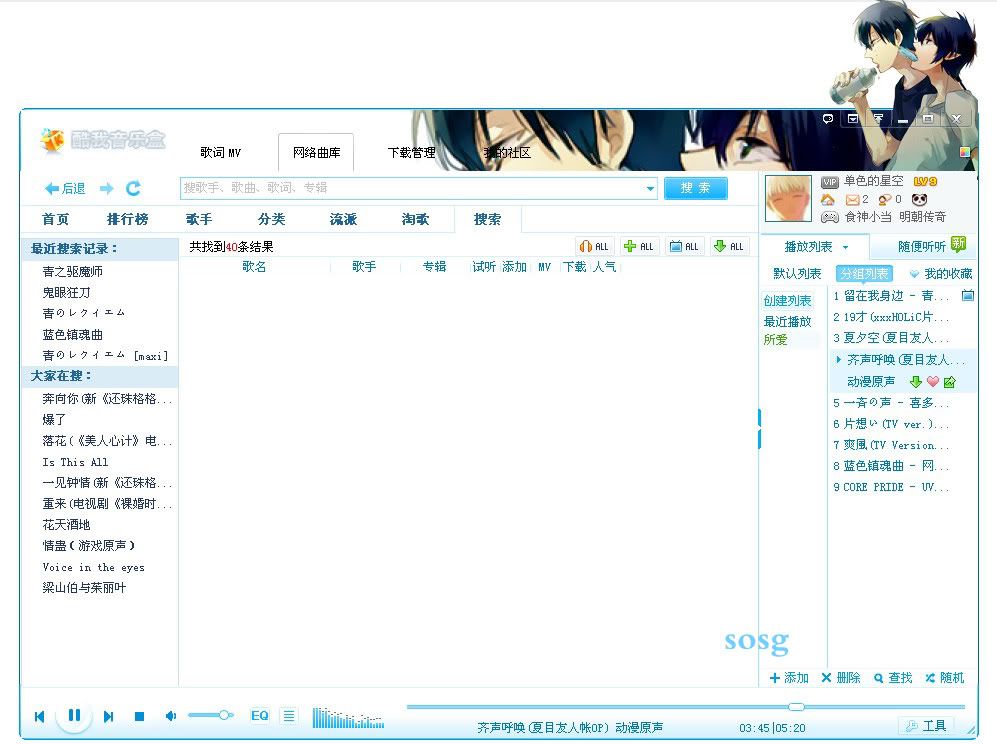This screenshot has width=997, height=744.
Task: Open the 明朝传奇 game link
Action: coord(922,217)
